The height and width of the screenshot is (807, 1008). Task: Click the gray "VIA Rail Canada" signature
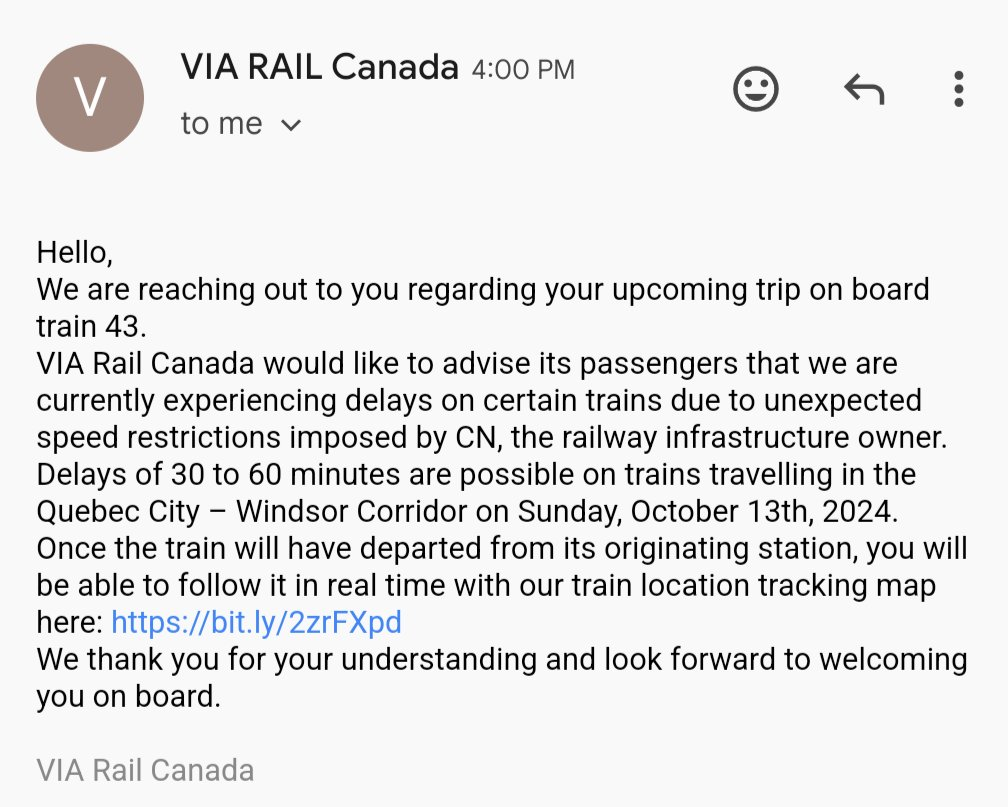pyautogui.click(x=145, y=770)
